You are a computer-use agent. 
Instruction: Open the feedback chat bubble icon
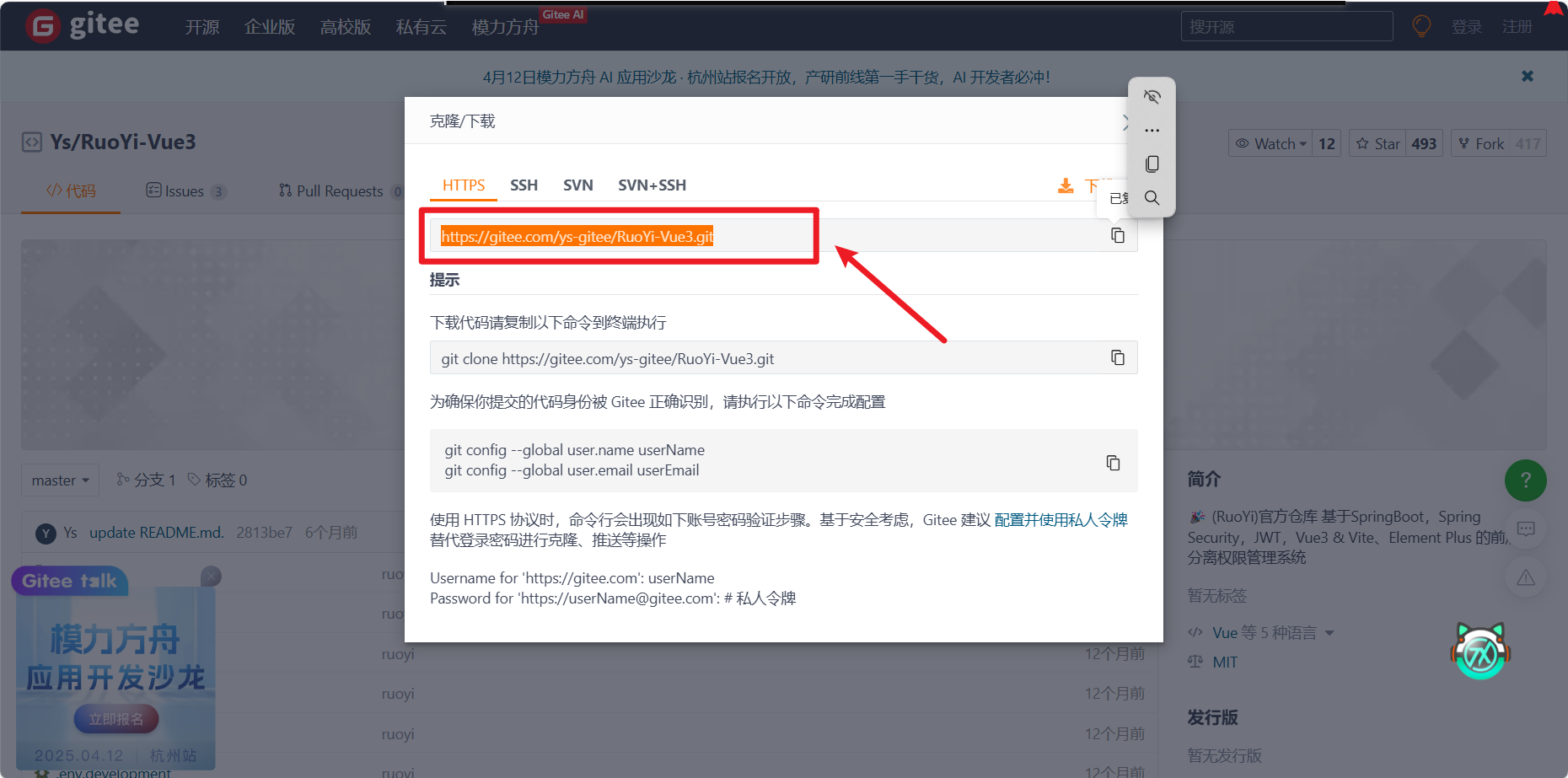coord(1526,529)
